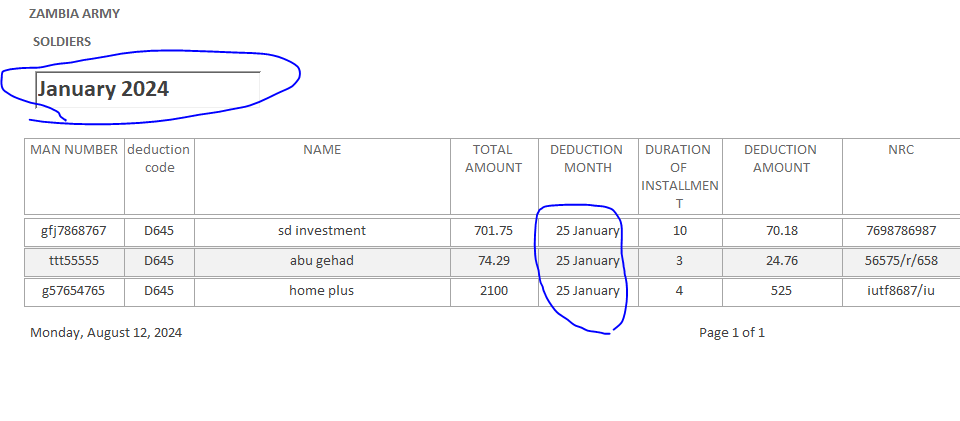The width and height of the screenshot is (960, 421).
Task: Click the MAN NUMBER column header
Action: click(74, 150)
